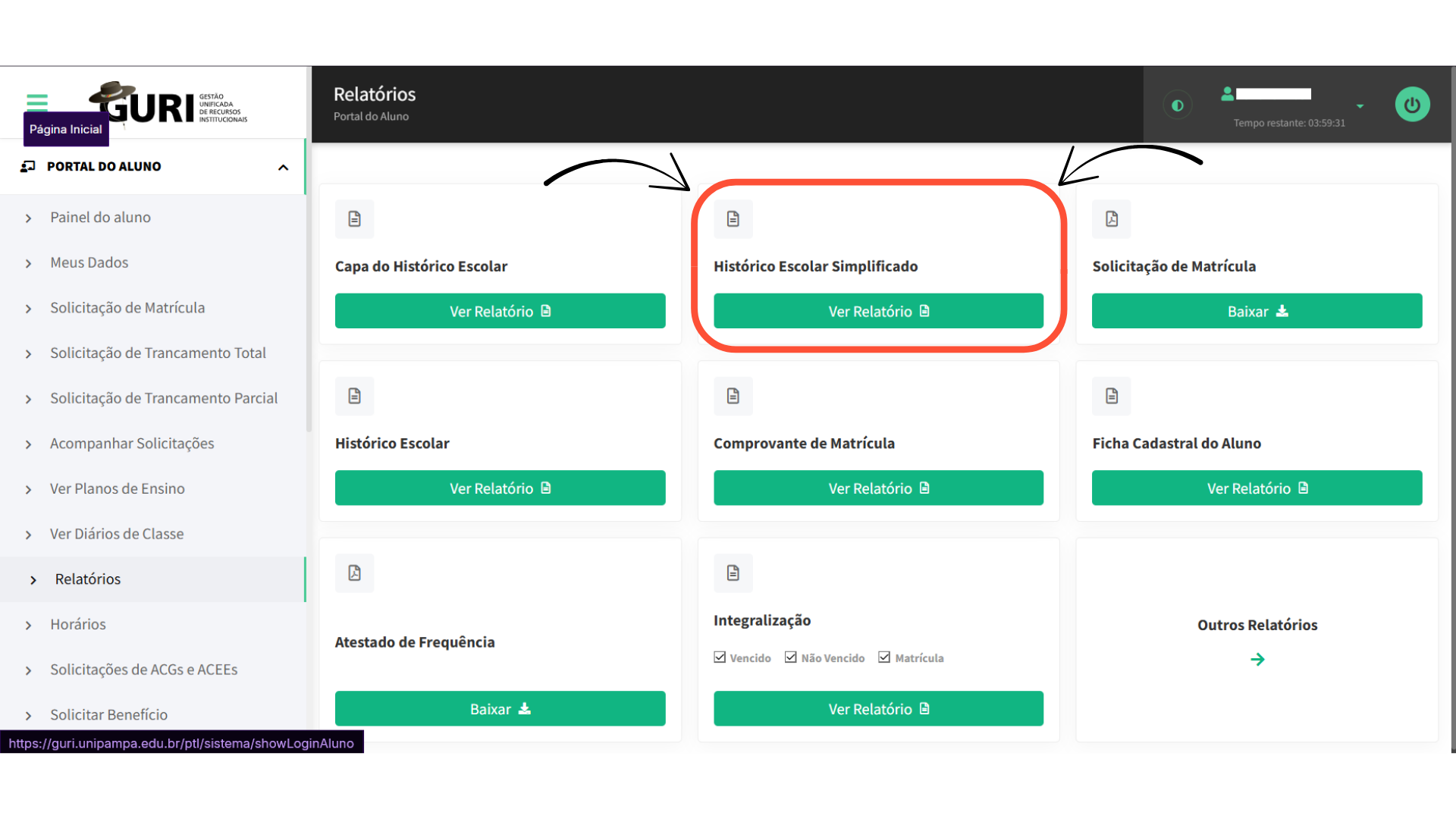Uncheck the Não Vencido checkbox
Image resolution: width=1456 pixels, height=819 pixels.
click(x=791, y=657)
